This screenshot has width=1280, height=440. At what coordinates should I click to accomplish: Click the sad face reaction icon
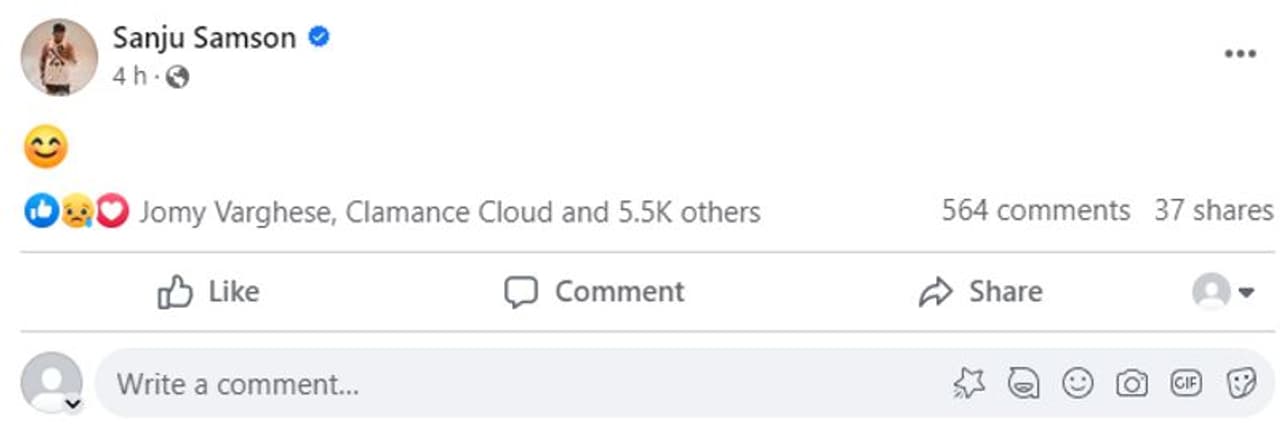pos(77,211)
